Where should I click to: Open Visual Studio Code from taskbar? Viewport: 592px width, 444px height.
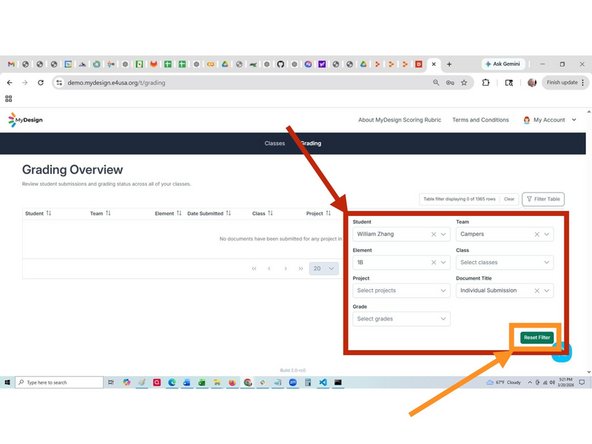coord(323,382)
